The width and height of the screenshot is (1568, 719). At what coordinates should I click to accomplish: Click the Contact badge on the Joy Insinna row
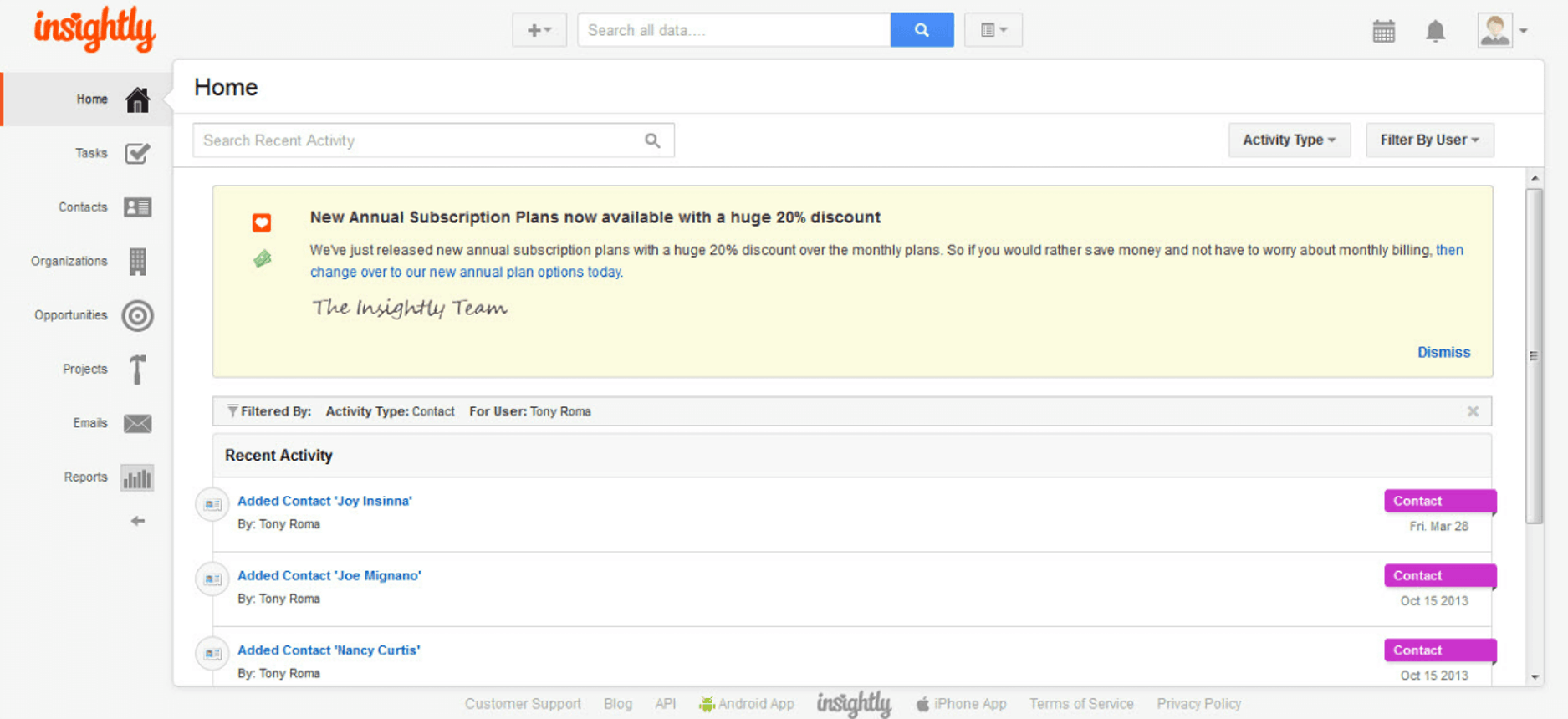point(1440,501)
